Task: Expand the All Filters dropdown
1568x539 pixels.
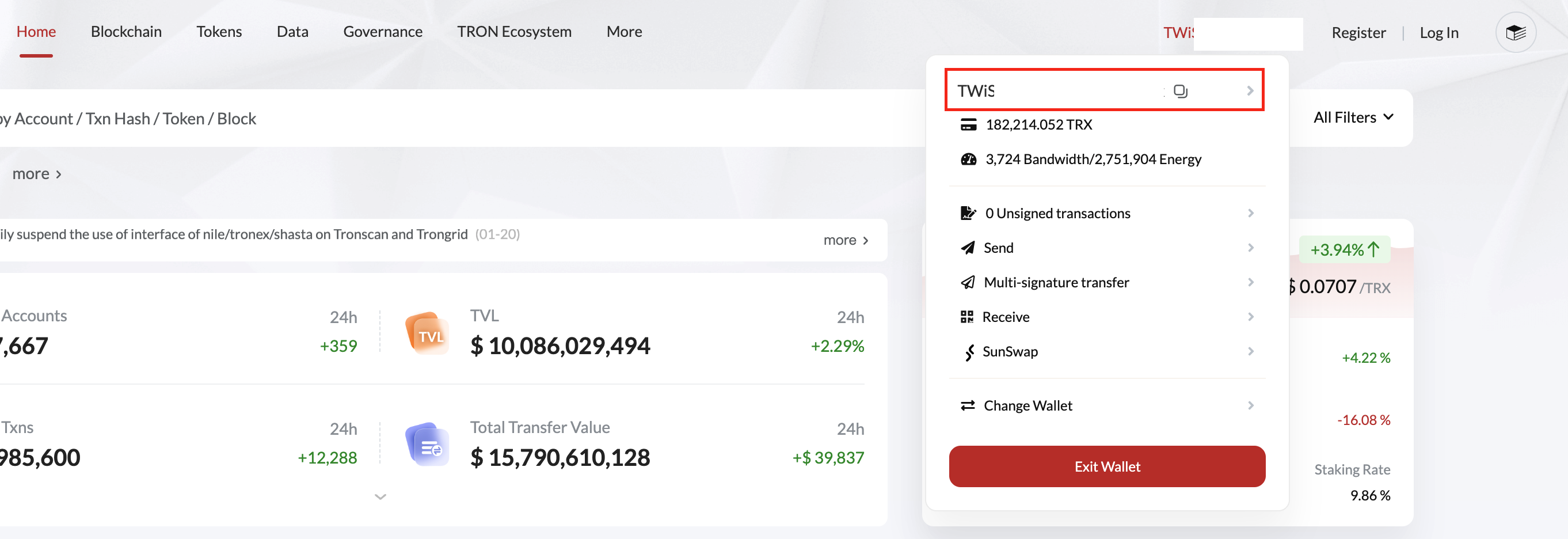Action: tap(1353, 117)
